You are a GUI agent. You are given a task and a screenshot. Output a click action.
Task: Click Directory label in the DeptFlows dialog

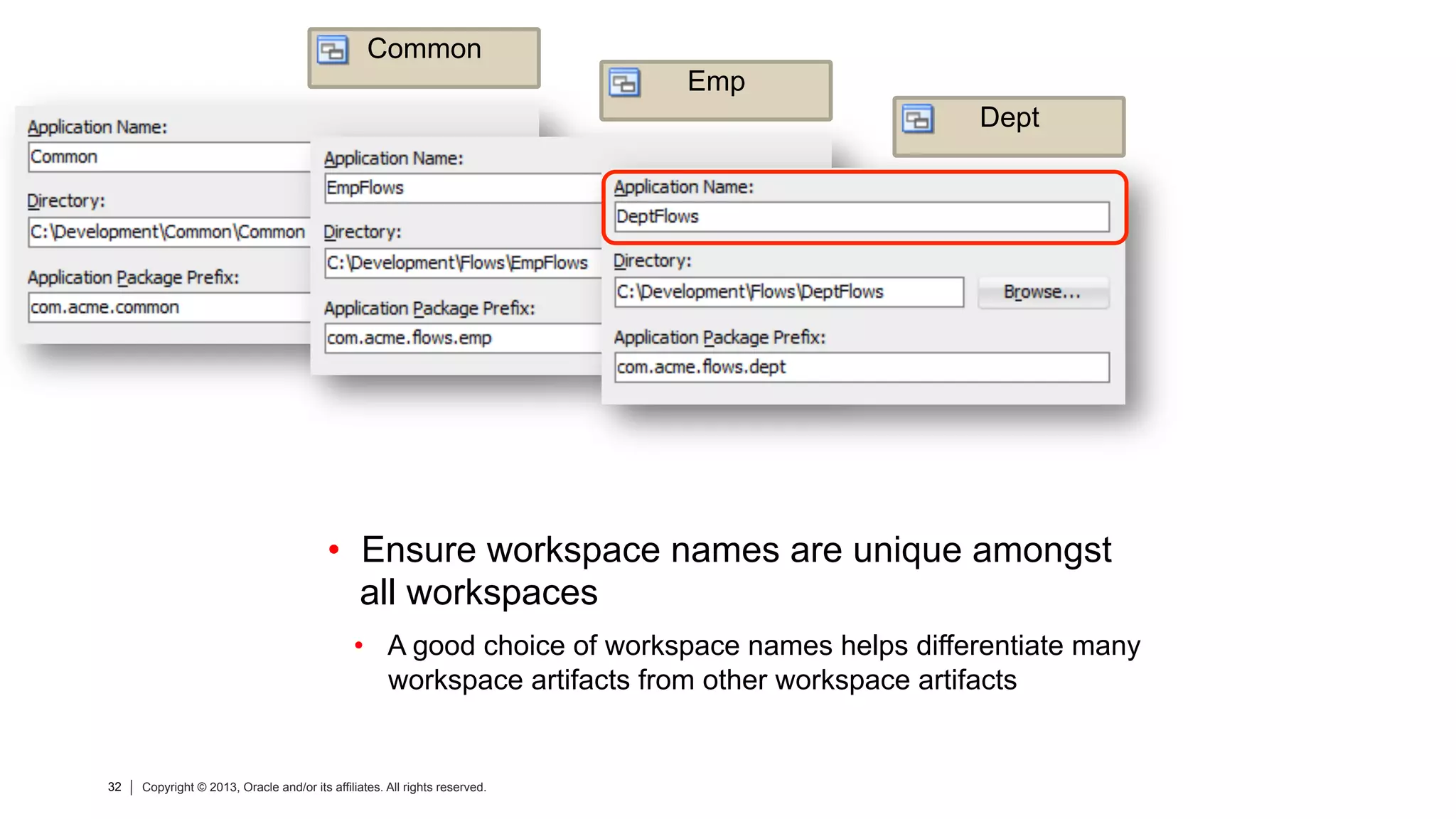653,261
